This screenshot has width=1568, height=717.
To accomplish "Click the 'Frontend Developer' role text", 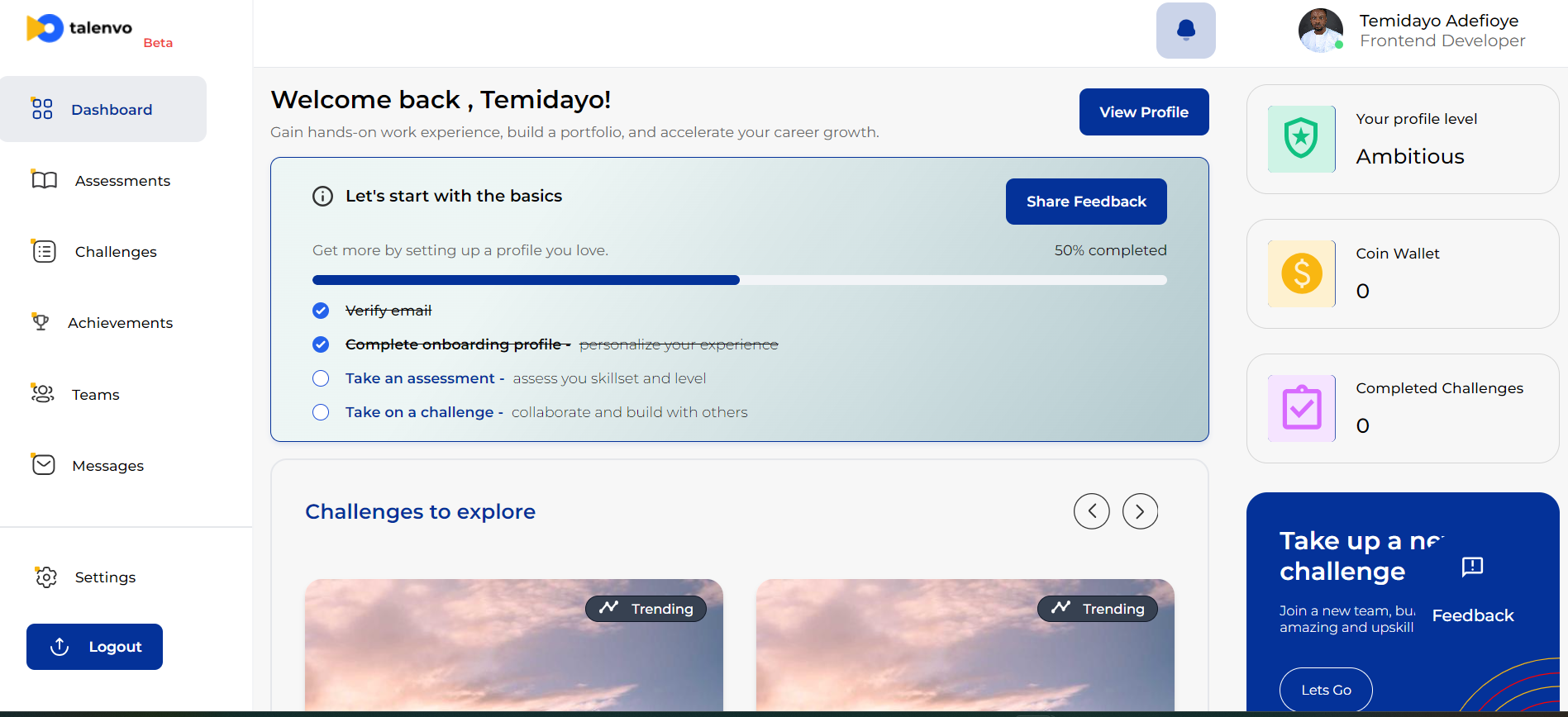I will 1442,40.
